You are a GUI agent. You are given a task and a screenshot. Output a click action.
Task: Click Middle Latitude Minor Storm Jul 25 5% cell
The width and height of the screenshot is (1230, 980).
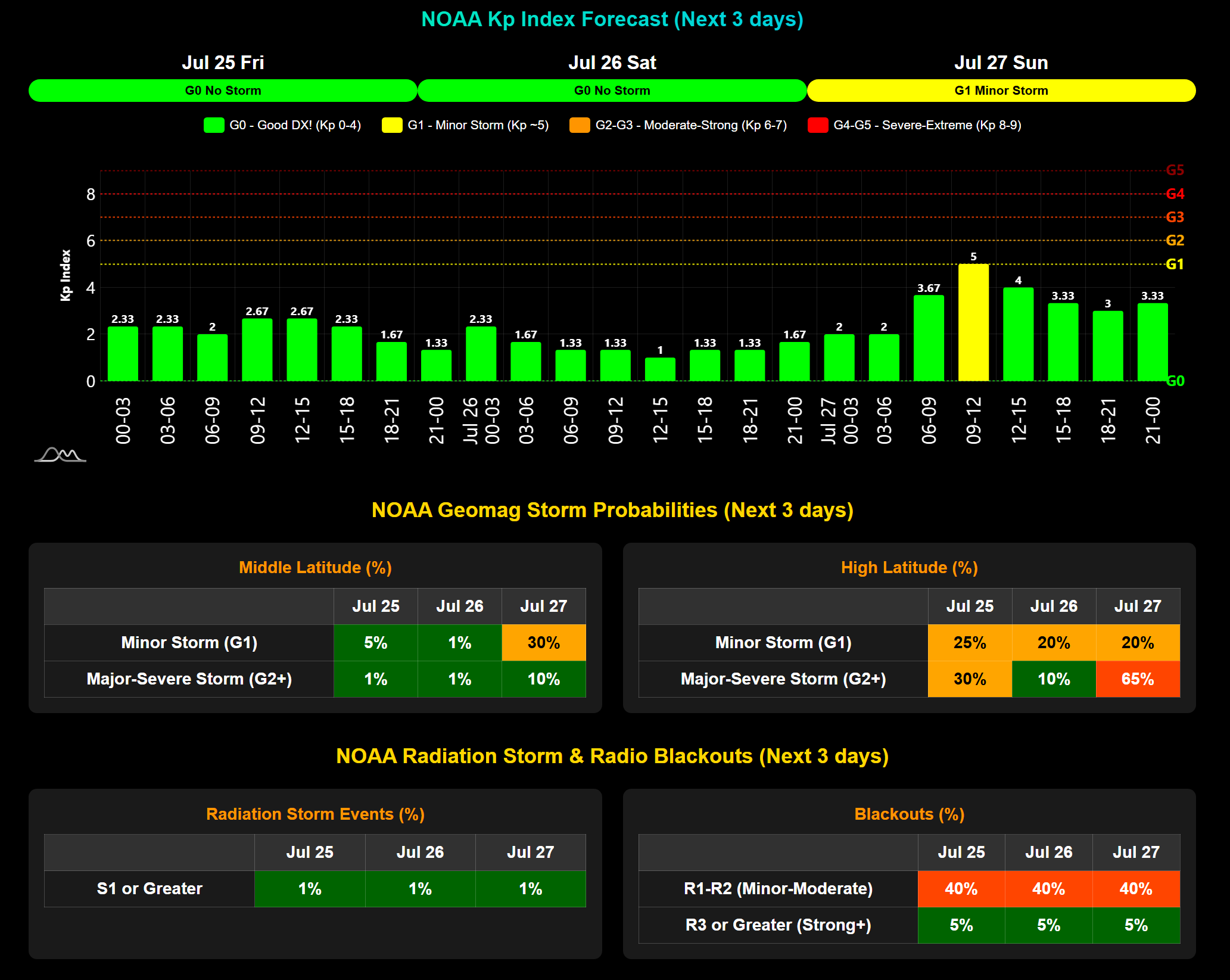376,643
